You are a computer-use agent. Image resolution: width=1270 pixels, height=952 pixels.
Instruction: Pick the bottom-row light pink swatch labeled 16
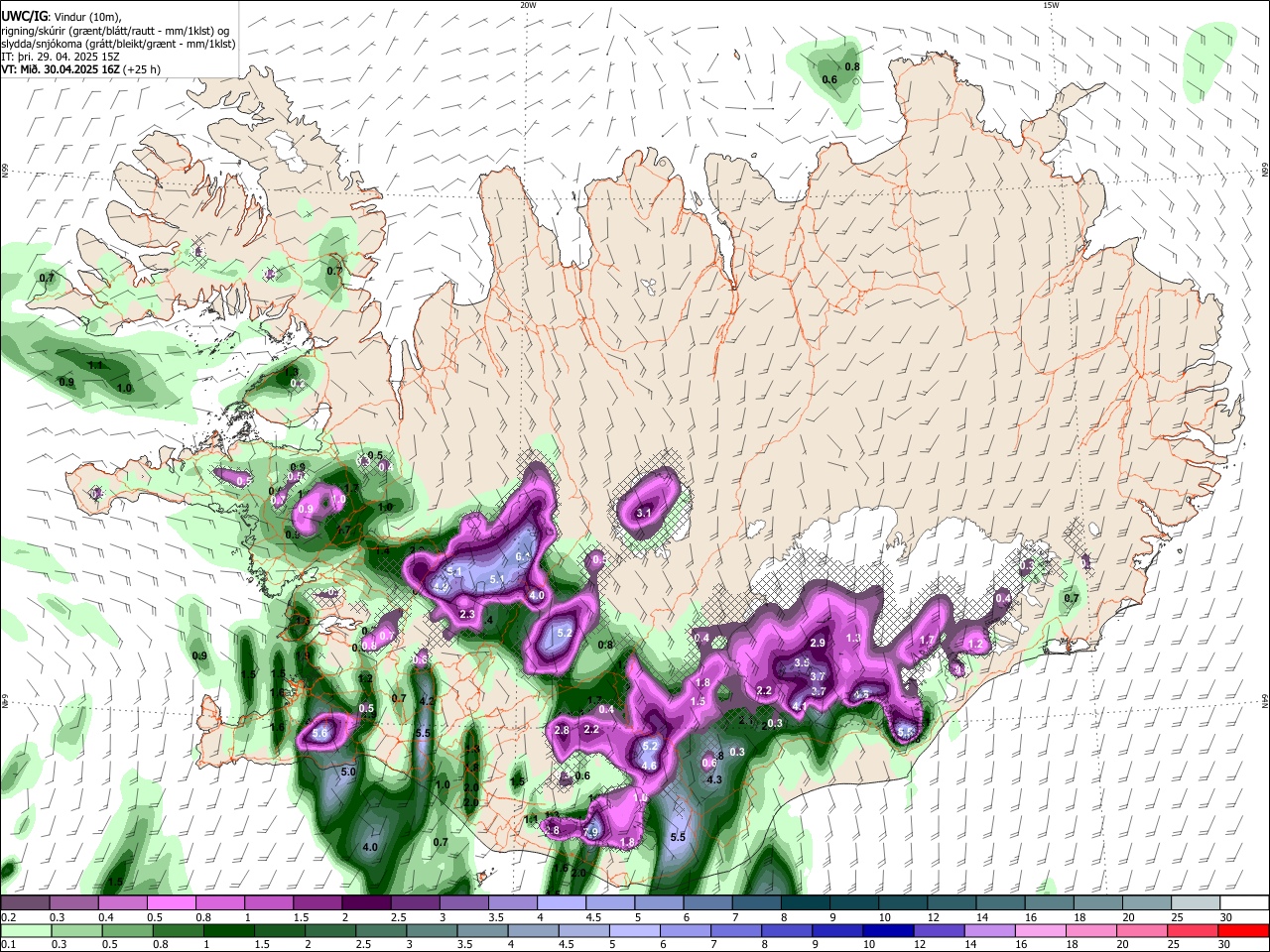tap(1040, 930)
